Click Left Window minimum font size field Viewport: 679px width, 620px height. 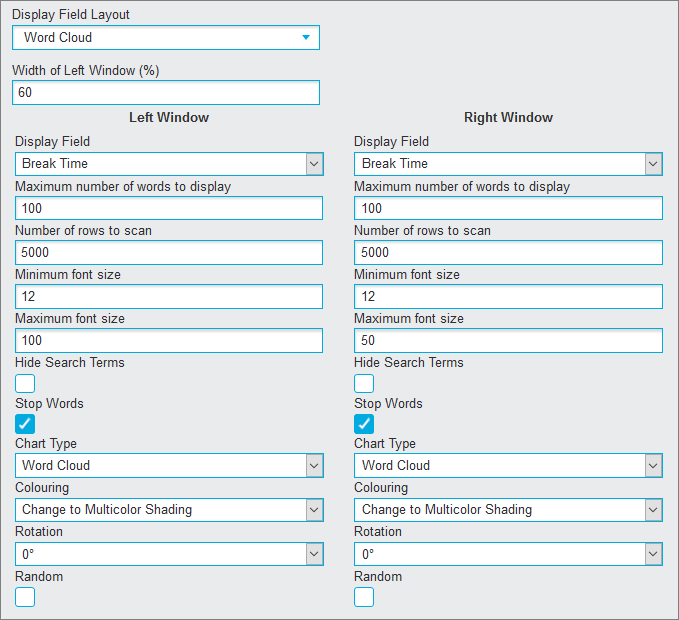point(169,297)
